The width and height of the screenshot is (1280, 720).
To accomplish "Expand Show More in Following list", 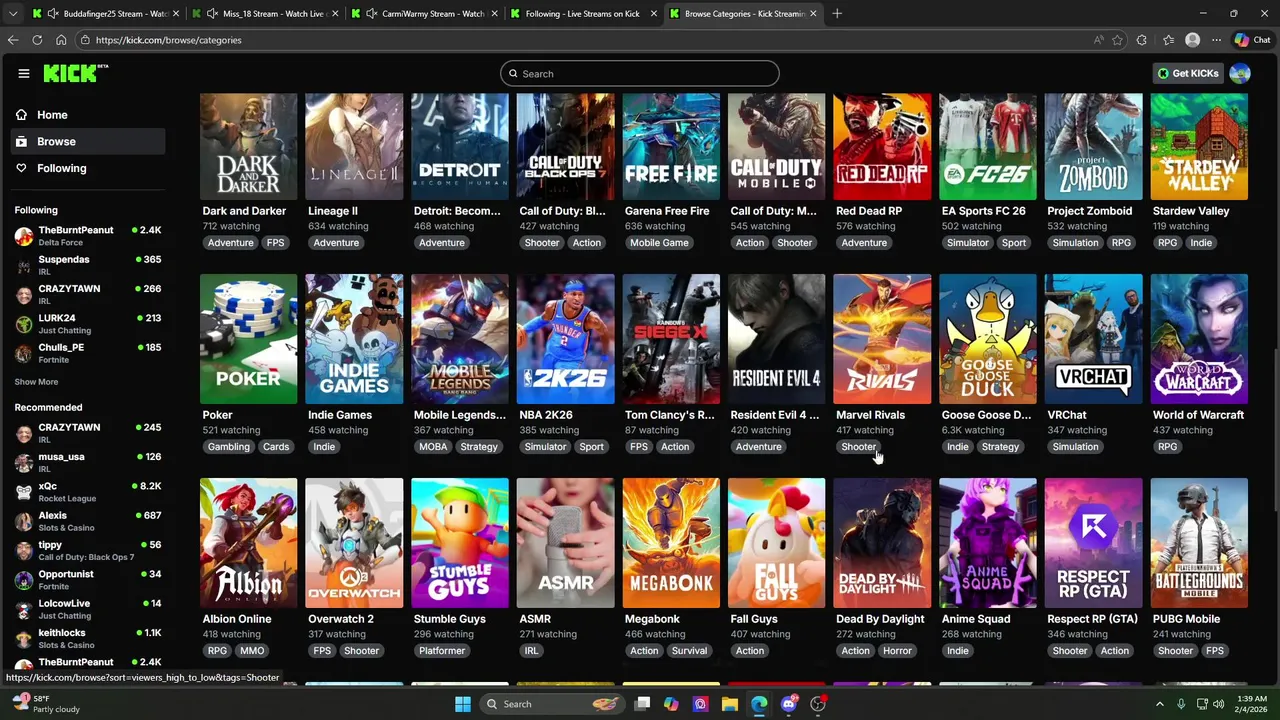I will pyautogui.click(x=36, y=382).
